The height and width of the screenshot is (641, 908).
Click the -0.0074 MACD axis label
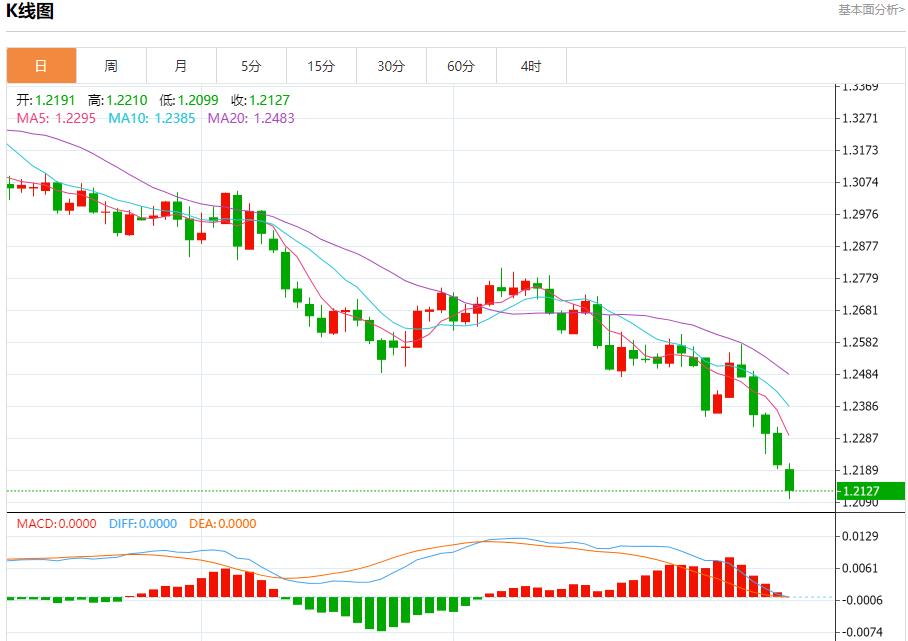pos(860,632)
